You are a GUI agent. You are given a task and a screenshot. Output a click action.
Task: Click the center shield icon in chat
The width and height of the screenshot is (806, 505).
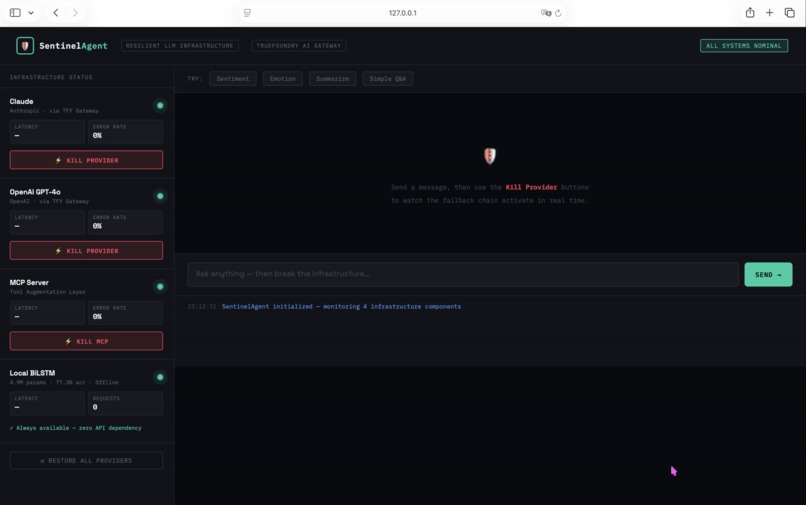490,156
